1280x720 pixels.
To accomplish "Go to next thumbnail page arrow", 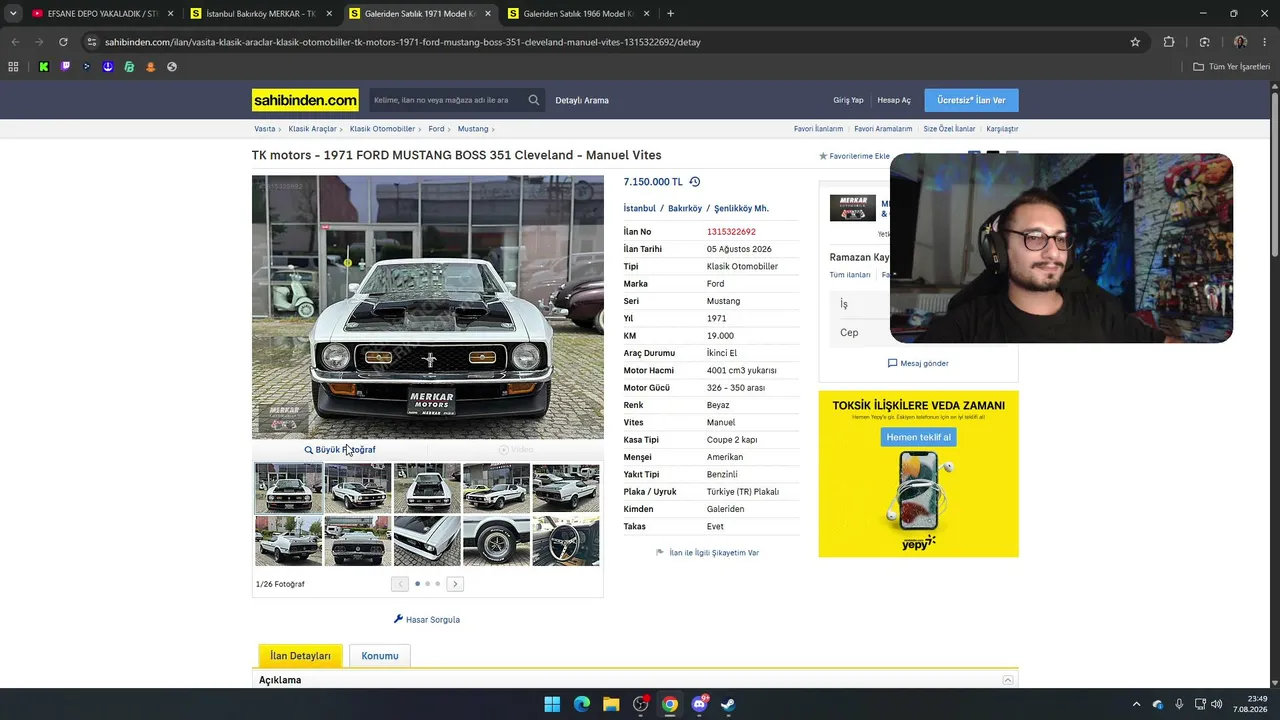I will (x=455, y=584).
